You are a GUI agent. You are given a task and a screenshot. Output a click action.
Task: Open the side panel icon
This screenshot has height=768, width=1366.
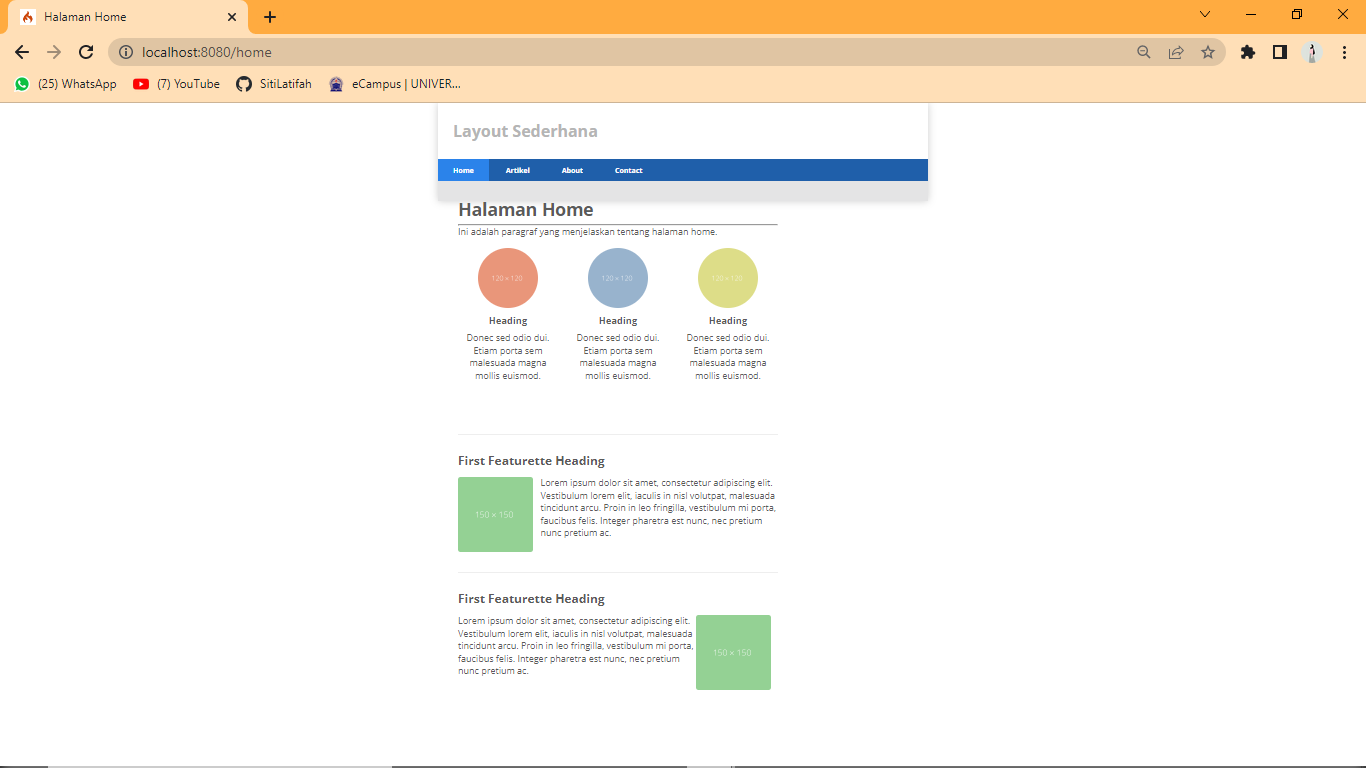1280,52
